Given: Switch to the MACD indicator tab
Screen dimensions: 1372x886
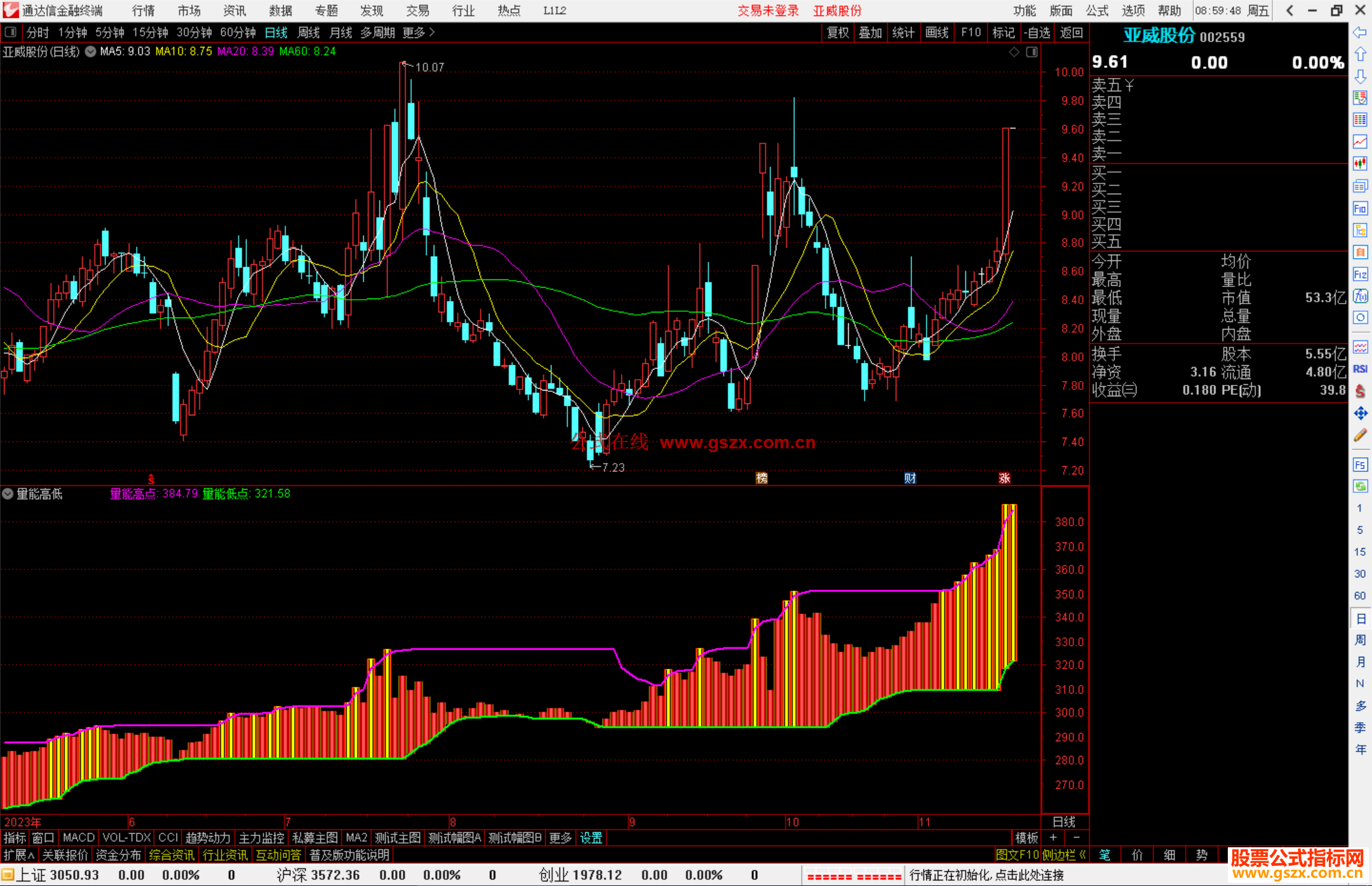Looking at the screenshot, I should pos(79,838).
